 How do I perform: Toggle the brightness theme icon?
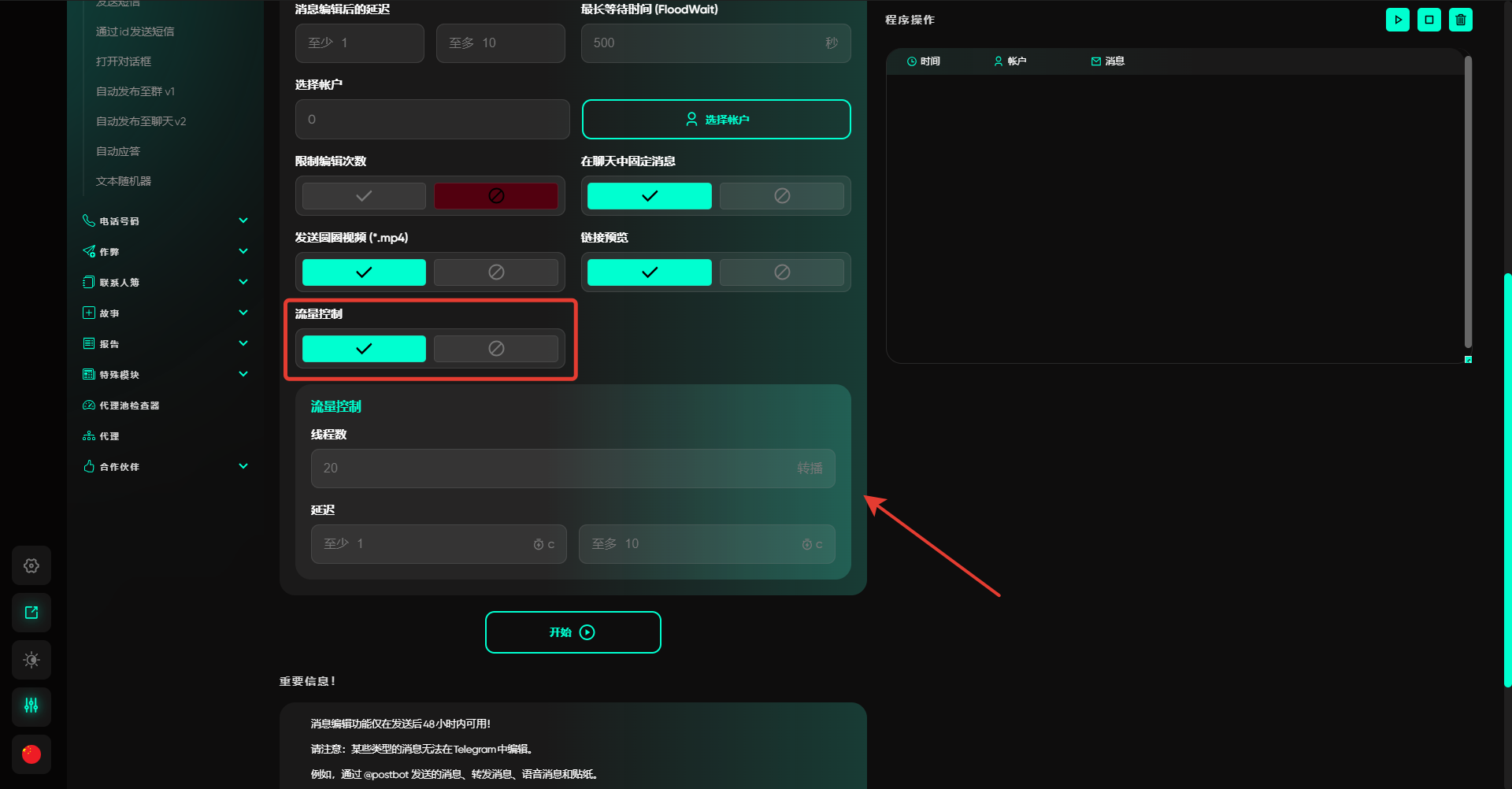point(31,660)
